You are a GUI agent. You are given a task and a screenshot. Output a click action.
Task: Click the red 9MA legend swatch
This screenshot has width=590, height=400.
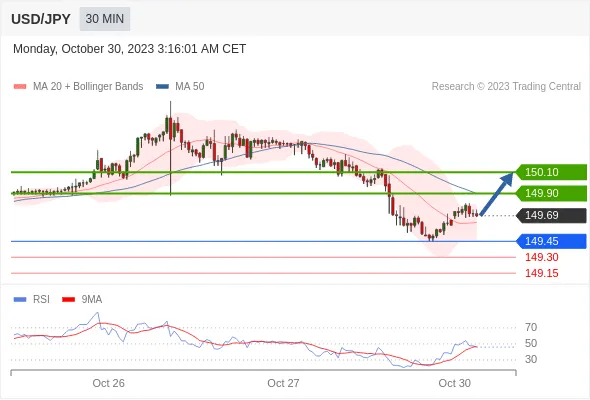coord(68,300)
